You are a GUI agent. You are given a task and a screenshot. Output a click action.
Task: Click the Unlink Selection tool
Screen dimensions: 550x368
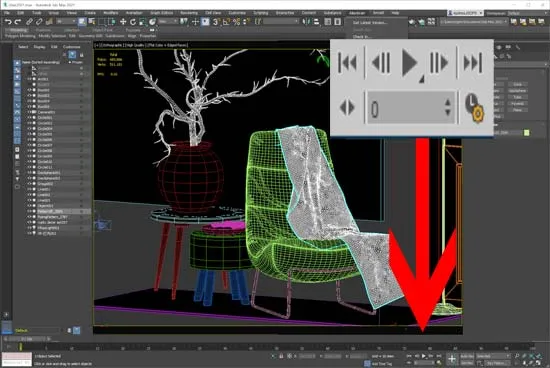tap(39, 22)
